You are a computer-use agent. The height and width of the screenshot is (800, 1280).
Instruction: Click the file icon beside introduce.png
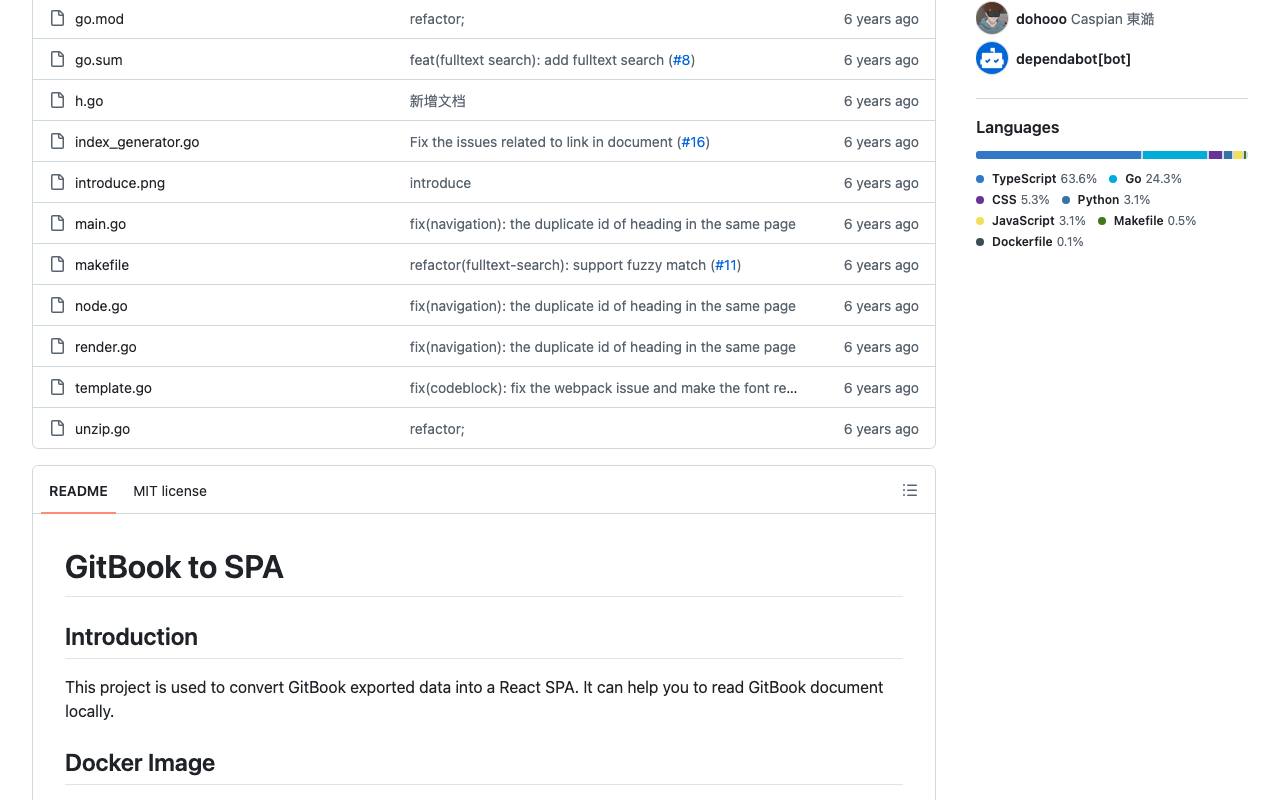(57, 182)
